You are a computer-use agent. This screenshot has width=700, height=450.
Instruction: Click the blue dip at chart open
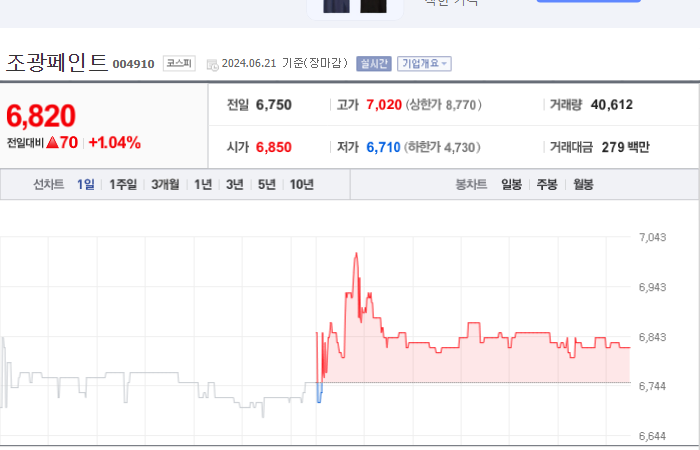click(319, 393)
